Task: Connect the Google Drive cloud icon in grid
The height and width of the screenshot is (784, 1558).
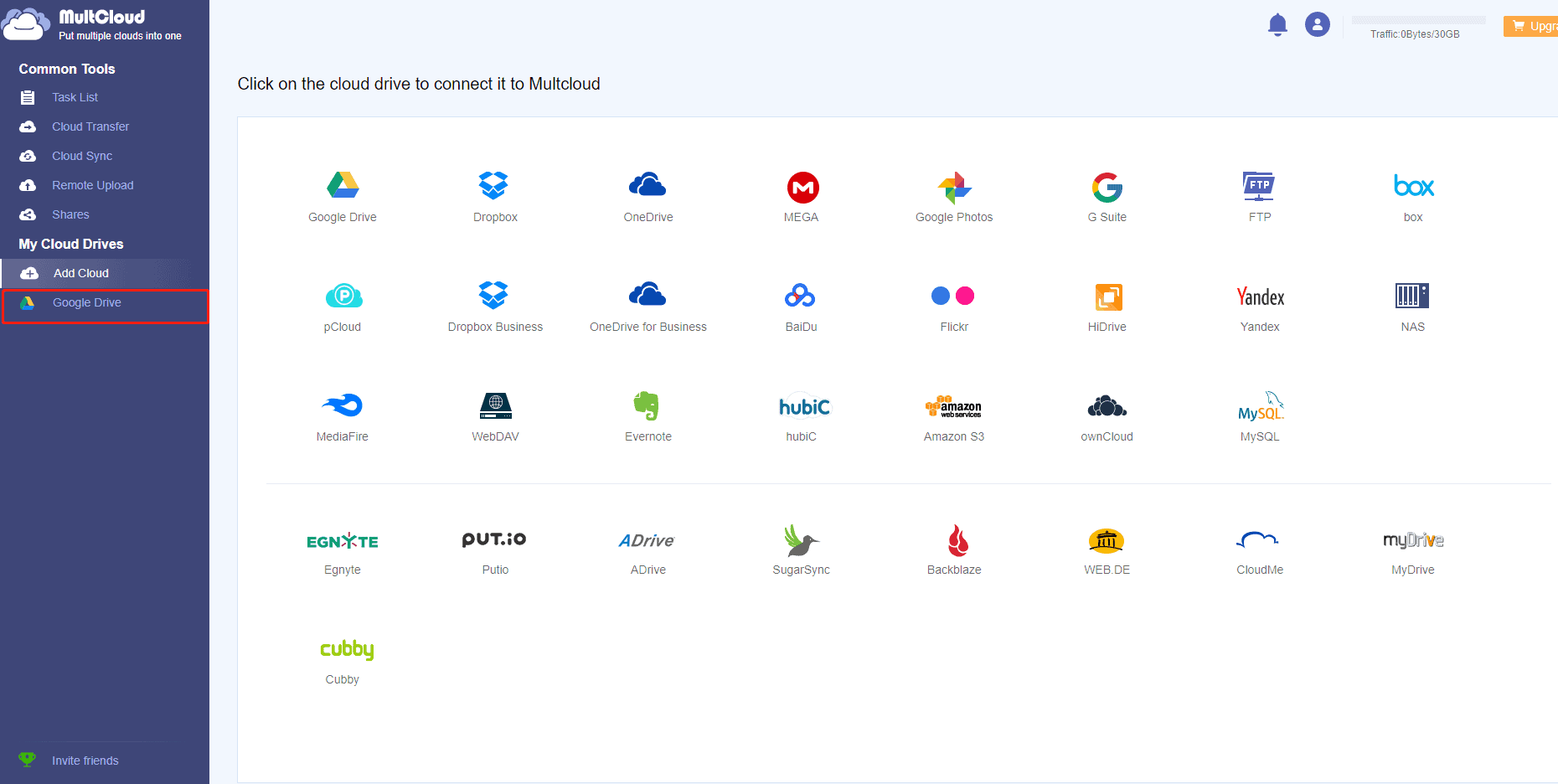Action: [343, 185]
